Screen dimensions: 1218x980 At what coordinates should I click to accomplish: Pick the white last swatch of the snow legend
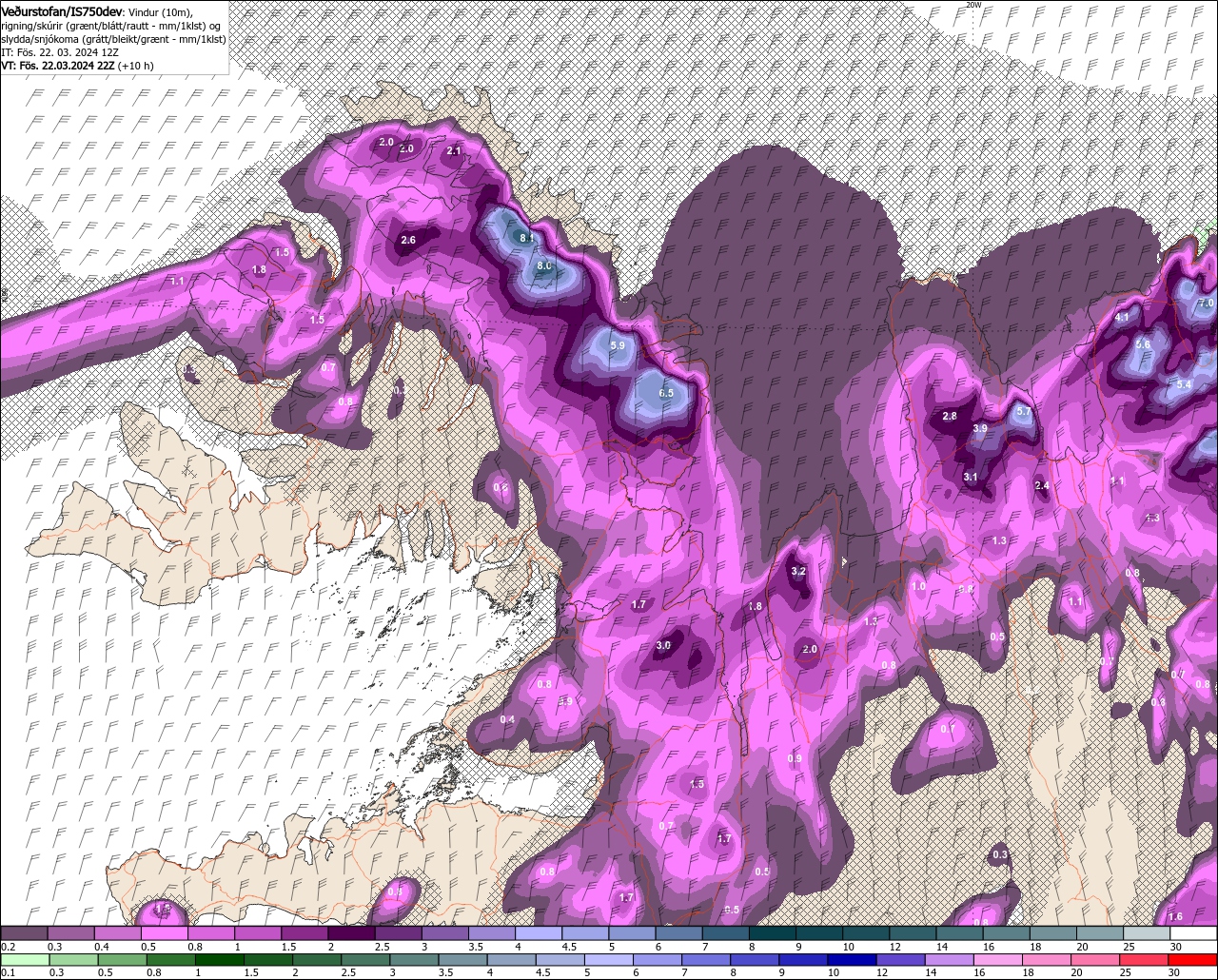click(x=1194, y=933)
